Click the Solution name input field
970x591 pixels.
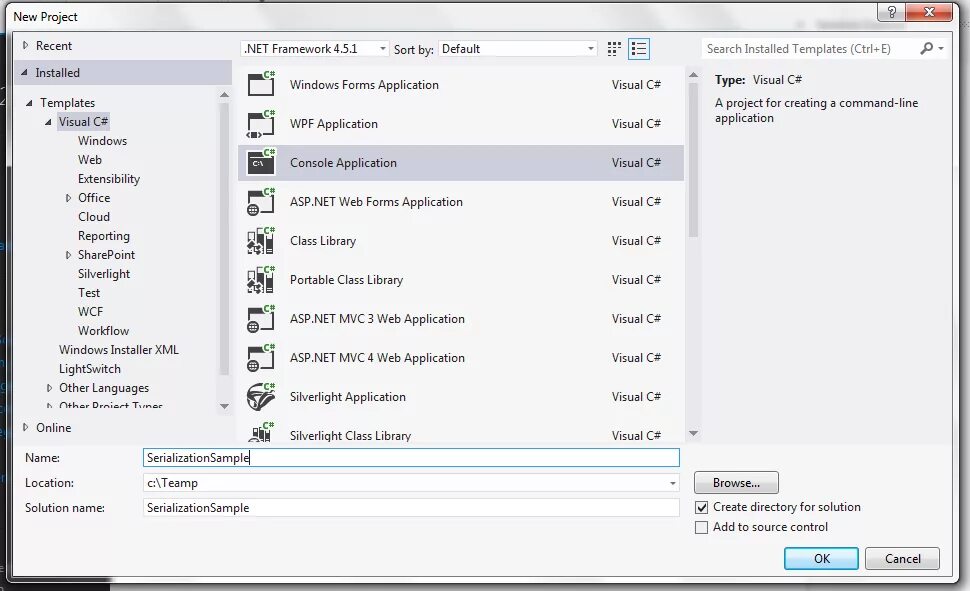pyautogui.click(x=411, y=507)
